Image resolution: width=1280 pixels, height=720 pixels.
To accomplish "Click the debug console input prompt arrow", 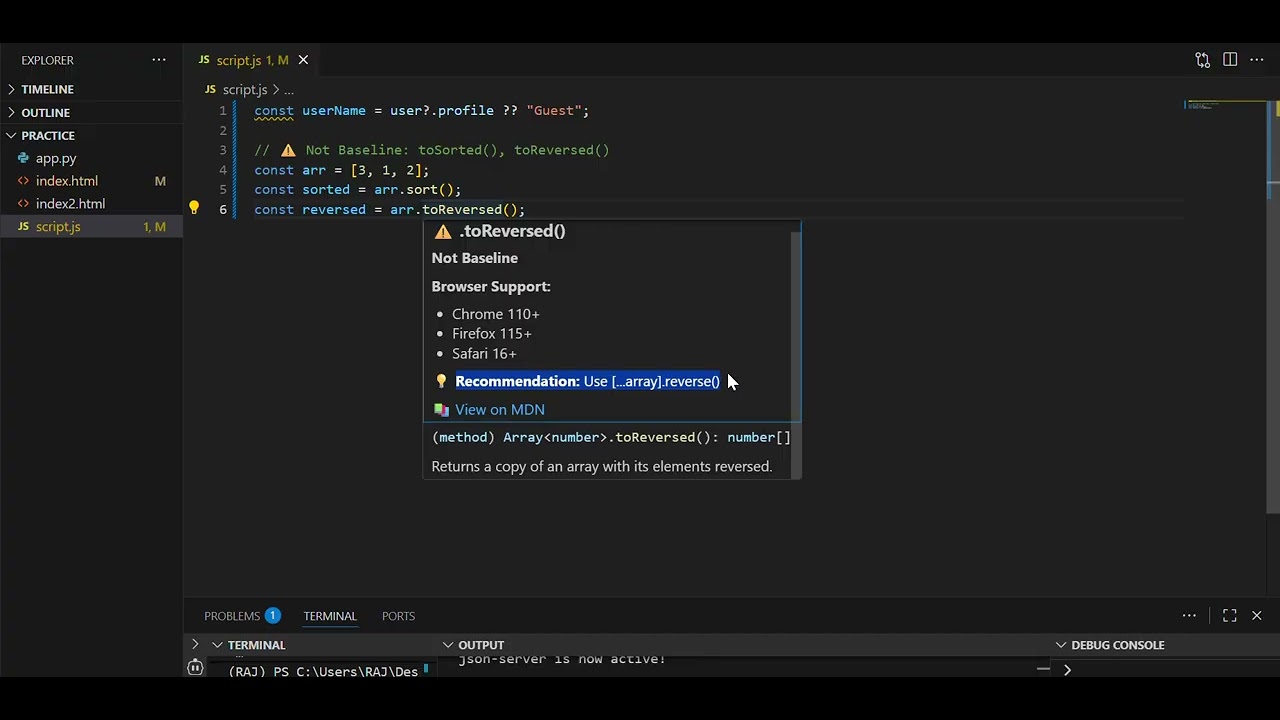I will [x=1067, y=670].
